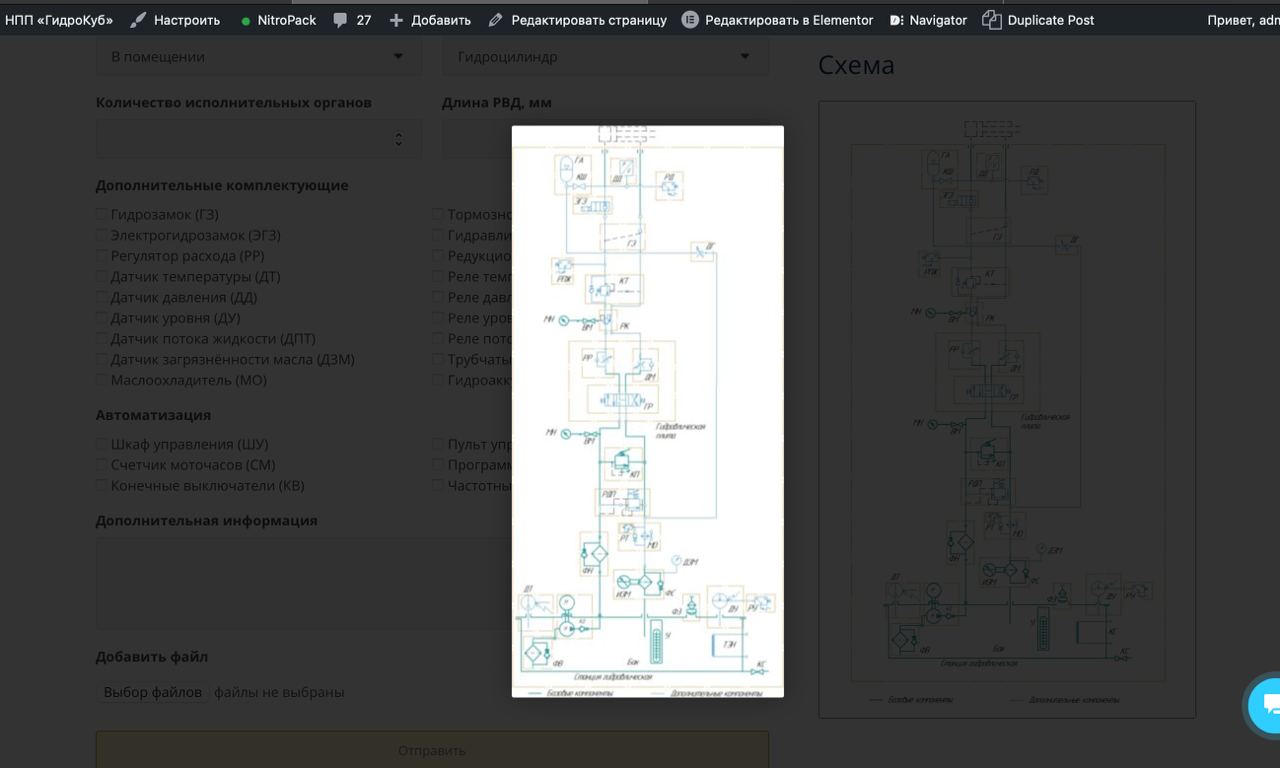Check the Шкаф управления (ШУ) checkbox
The height and width of the screenshot is (768, 1280).
point(102,444)
